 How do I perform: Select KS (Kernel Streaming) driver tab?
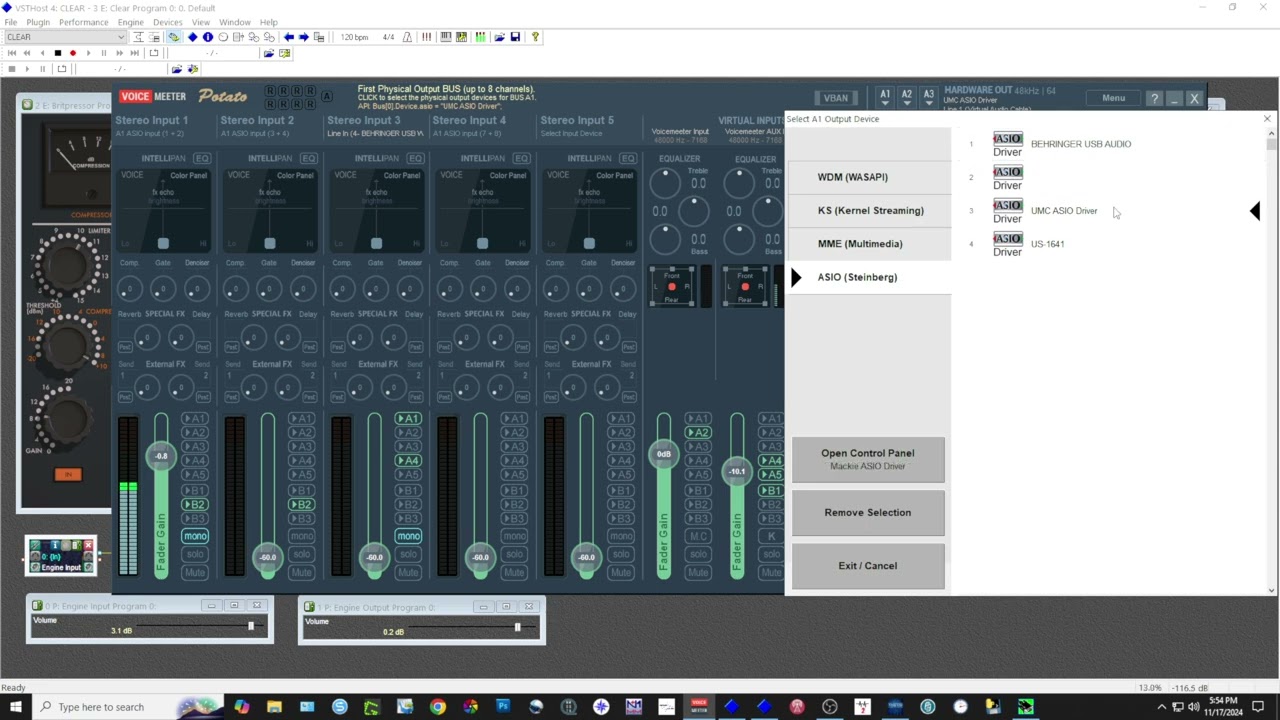pyautogui.click(x=869, y=210)
